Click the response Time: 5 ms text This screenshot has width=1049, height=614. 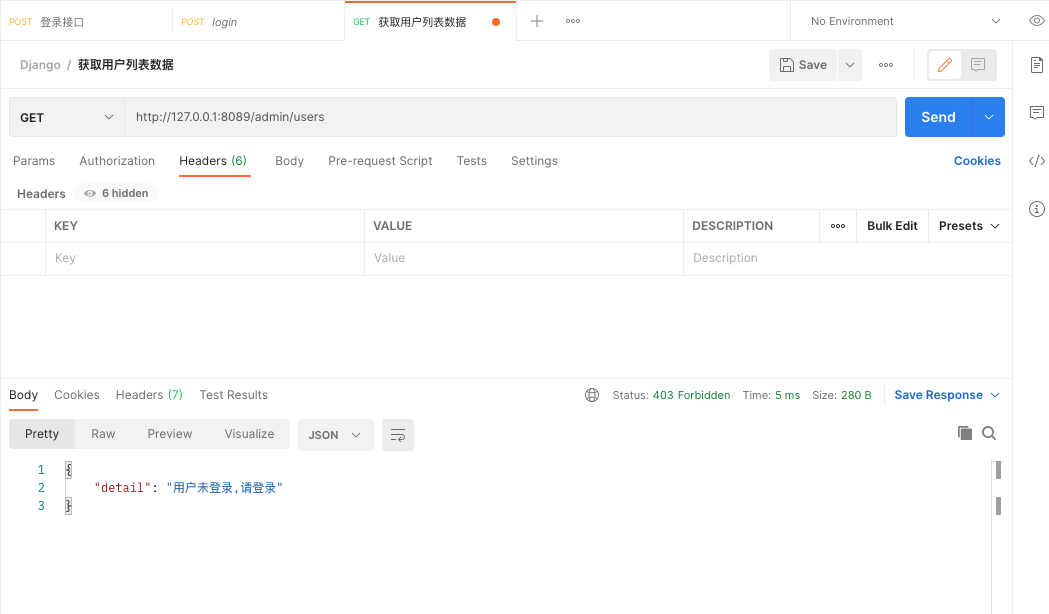click(771, 395)
